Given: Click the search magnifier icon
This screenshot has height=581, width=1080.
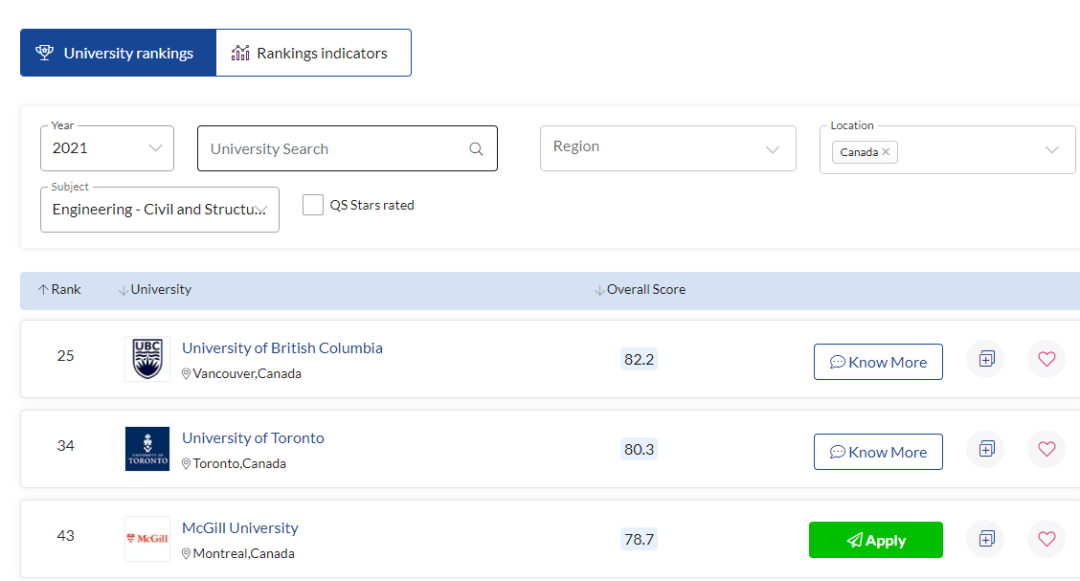Looking at the screenshot, I should click(x=476, y=149).
